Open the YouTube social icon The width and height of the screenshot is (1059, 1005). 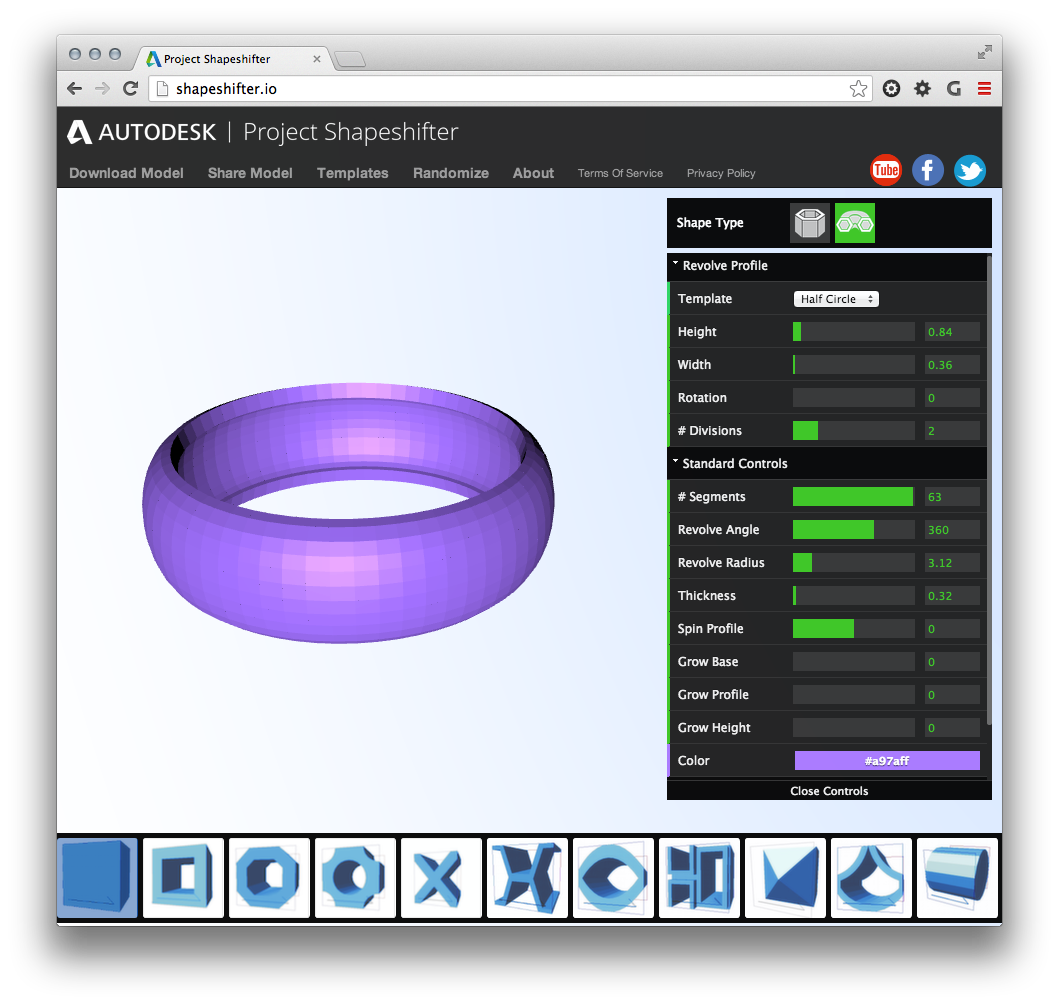(886, 171)
